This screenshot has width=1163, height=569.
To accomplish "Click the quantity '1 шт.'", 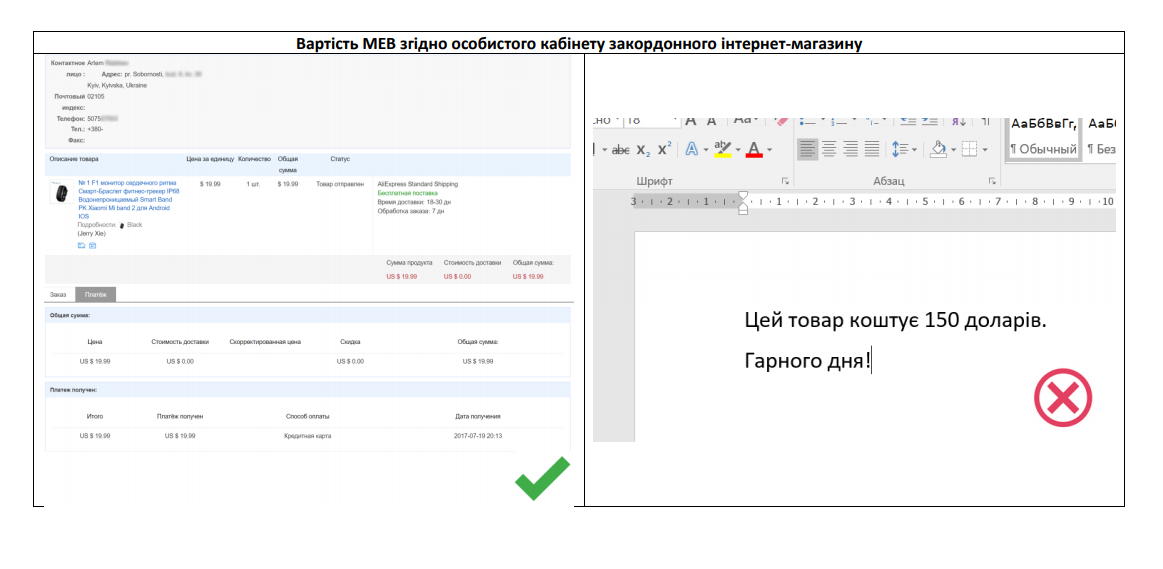I will [253, 184].
